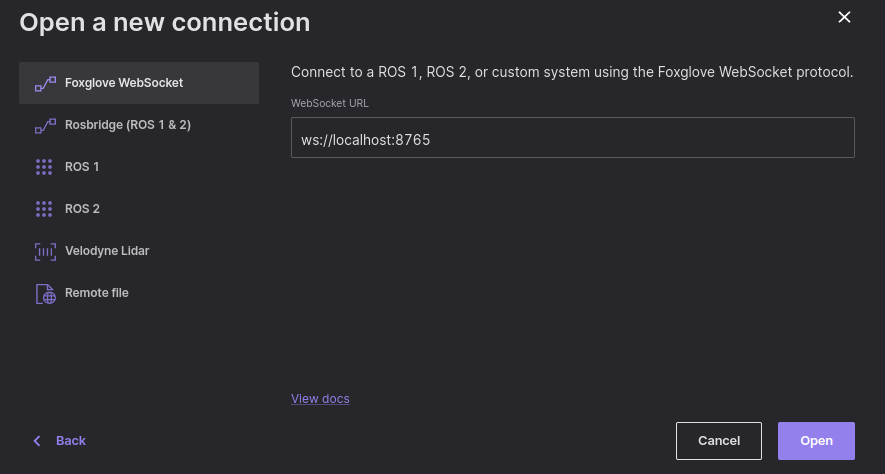
Task: Pick Velodyne Lidar as data source
Action: pyautogui.click(x=107, y=251)
